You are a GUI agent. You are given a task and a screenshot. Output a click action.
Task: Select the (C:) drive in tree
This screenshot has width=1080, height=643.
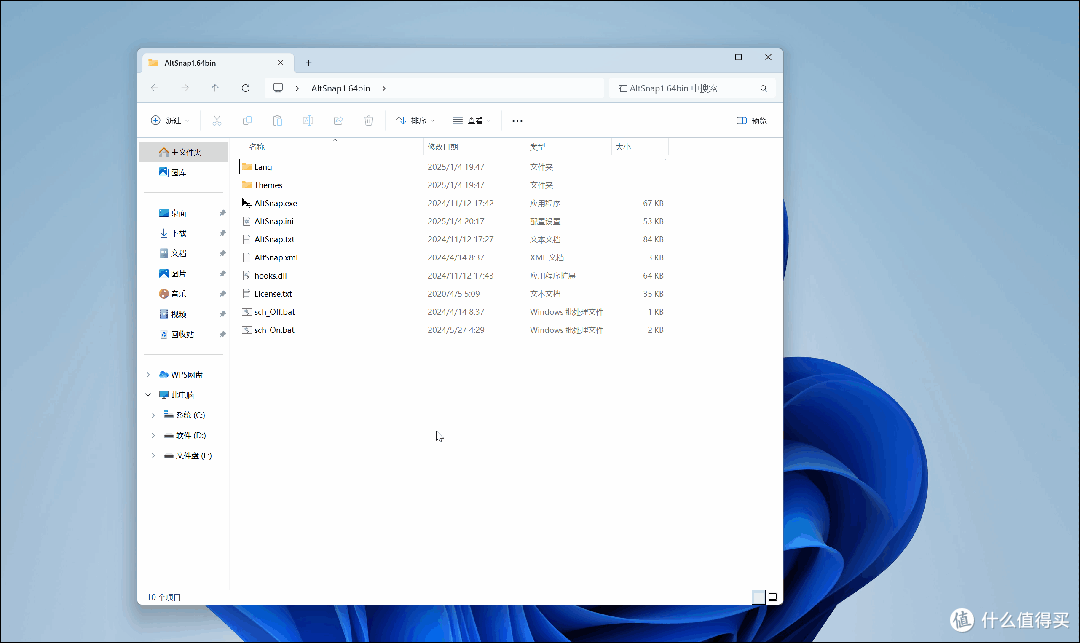[183, 415]
